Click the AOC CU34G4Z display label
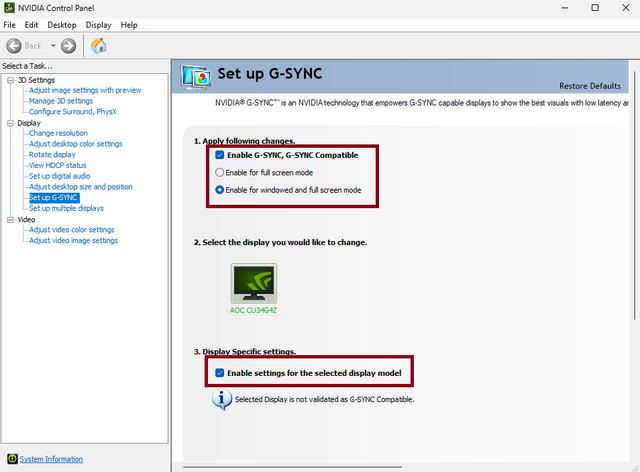The width and height of the screenshot is (640, 472). point(253,310)
